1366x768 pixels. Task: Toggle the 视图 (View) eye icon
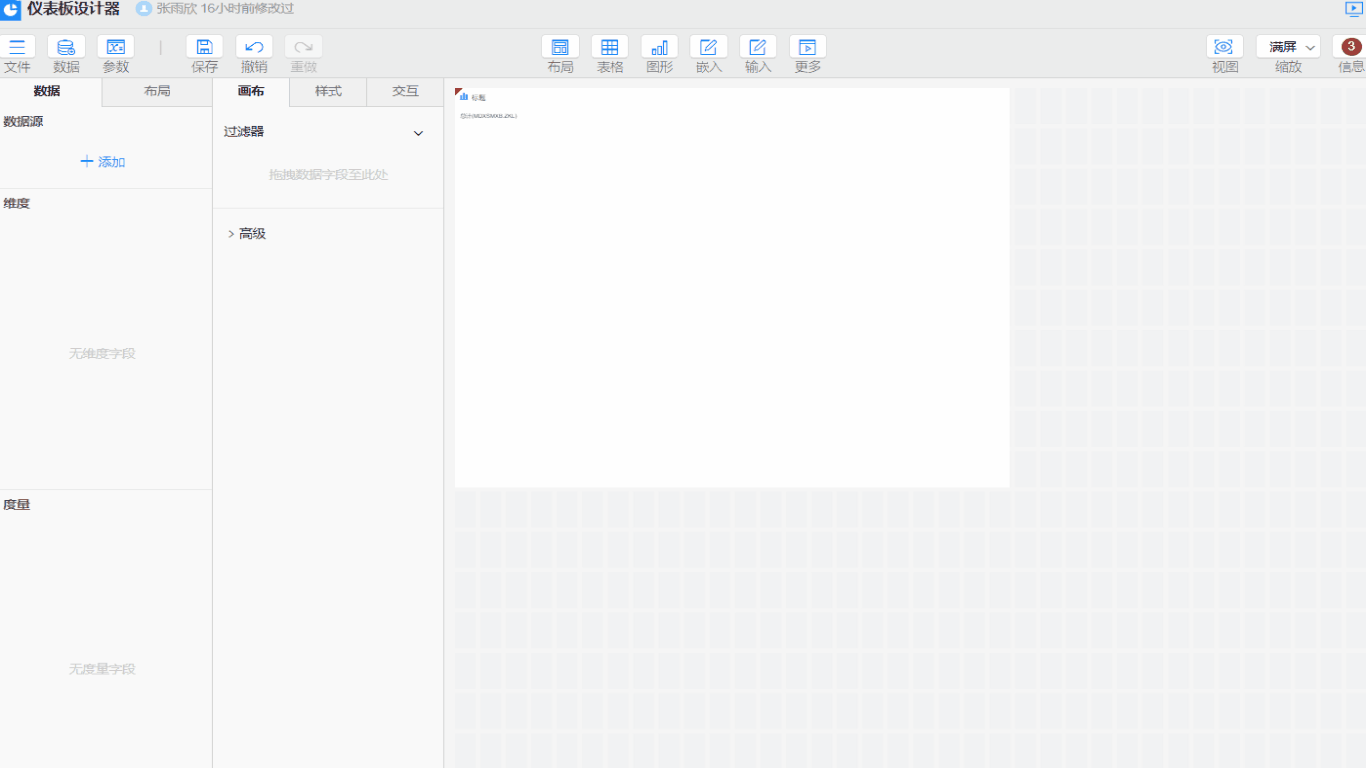(1224, 47)
